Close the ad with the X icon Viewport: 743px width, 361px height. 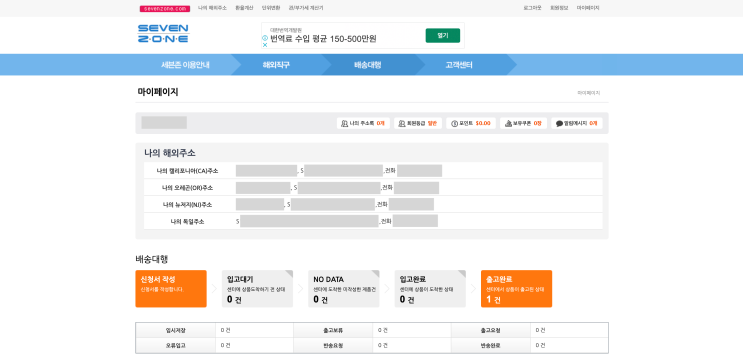[x=265, y=45]
